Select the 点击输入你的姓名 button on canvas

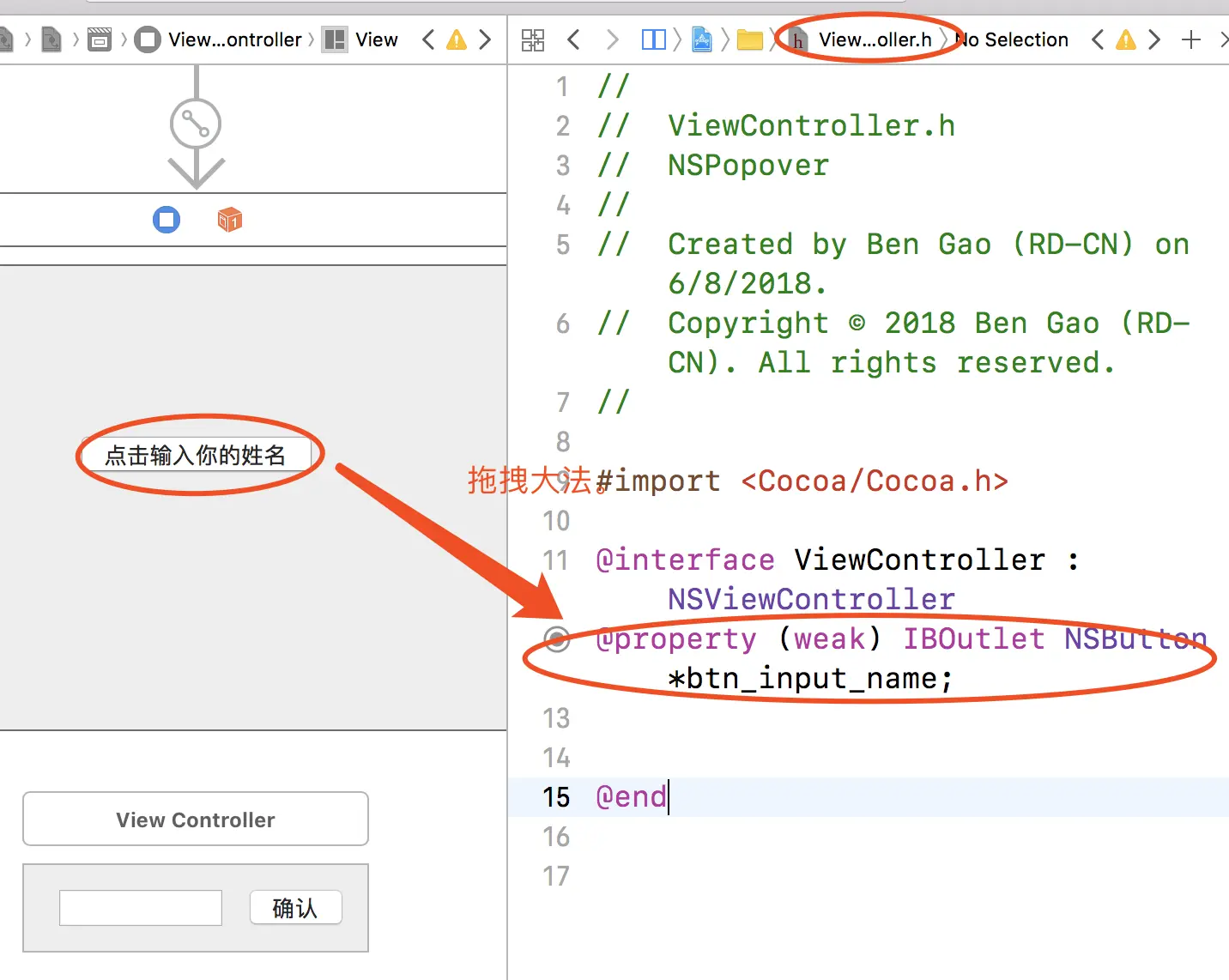196,455
